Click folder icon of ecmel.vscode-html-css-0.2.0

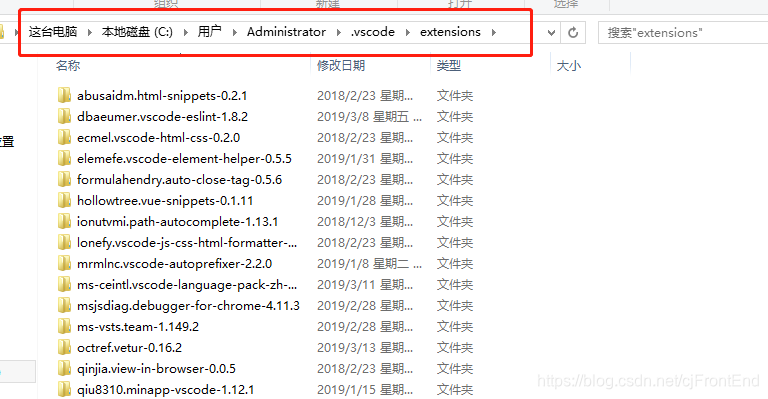tap(64, 137)
